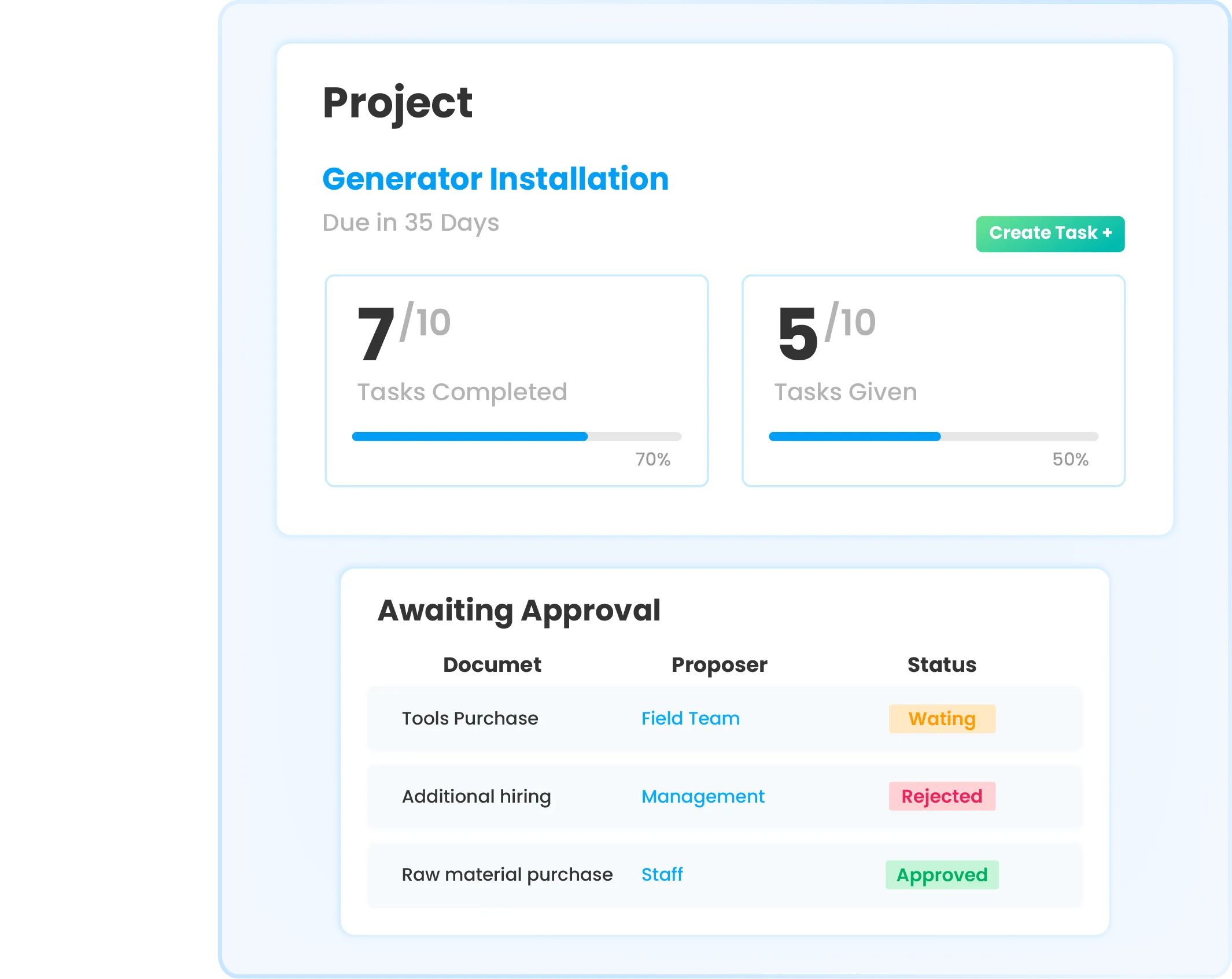
Task: Select the Raw material purchase row
Action: (507, 874)
